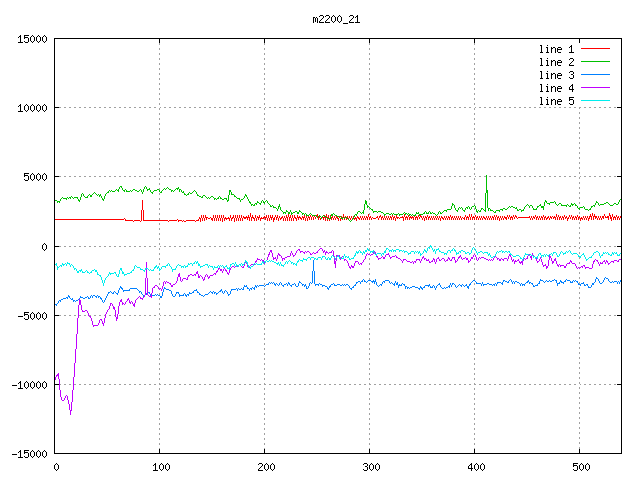The width and height of the screenshot is (640, 480).
Task: Click the green line sample beside line 2
Action: [x=595, y=62]
